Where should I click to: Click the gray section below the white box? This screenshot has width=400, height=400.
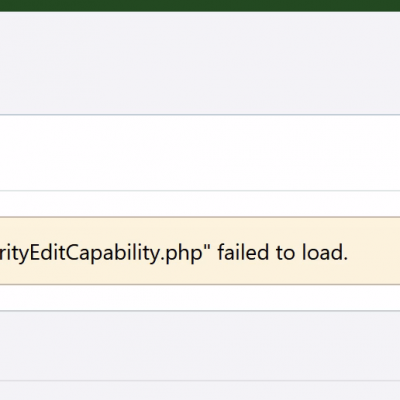pyautogui.click(x=200, y=345)
